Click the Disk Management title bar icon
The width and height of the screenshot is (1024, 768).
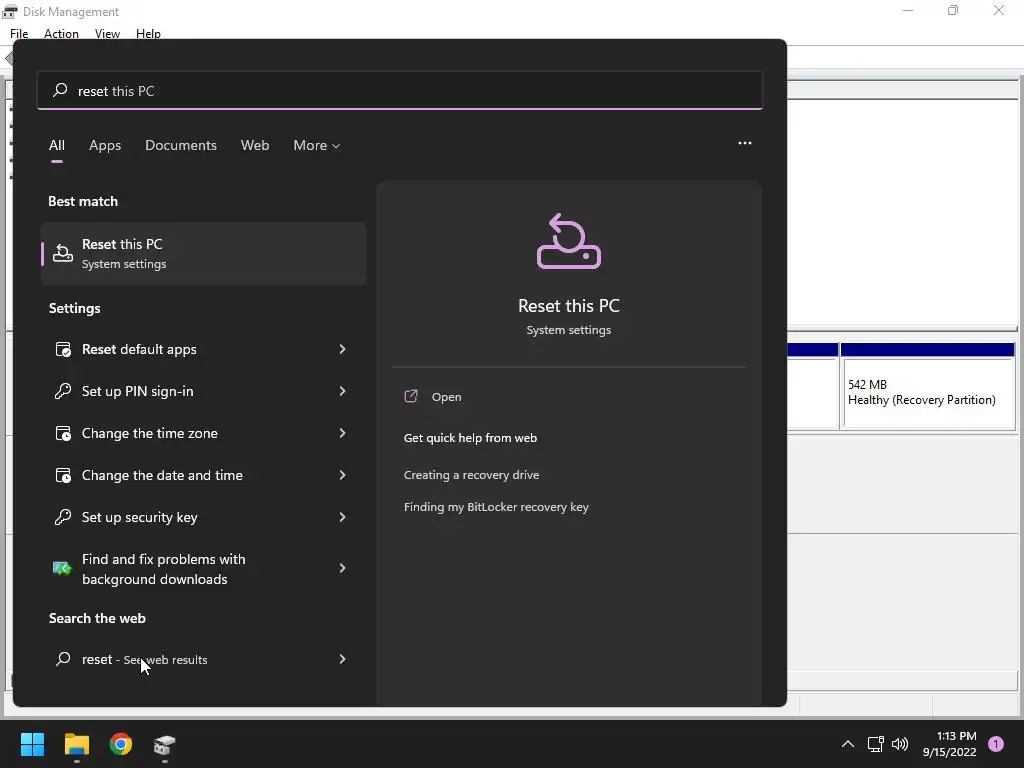pyautogui.click(x=10, y=12)
